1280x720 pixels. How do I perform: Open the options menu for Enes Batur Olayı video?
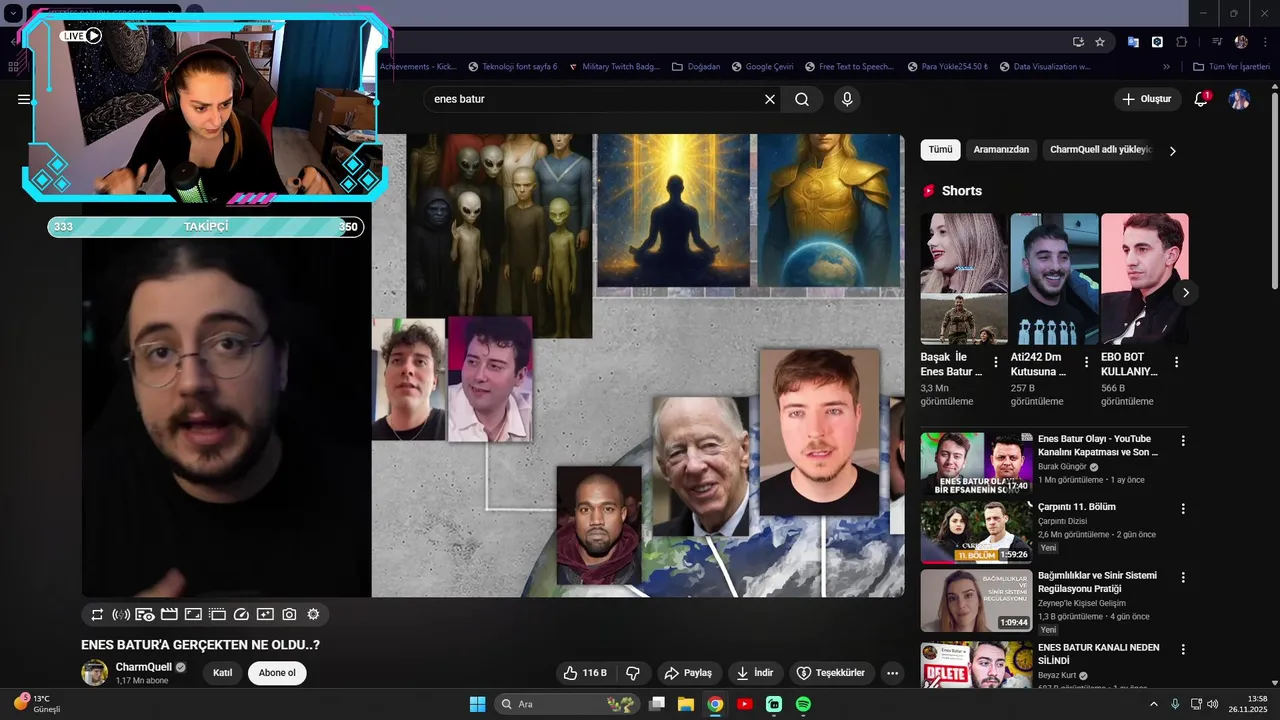pos(1183,440)
